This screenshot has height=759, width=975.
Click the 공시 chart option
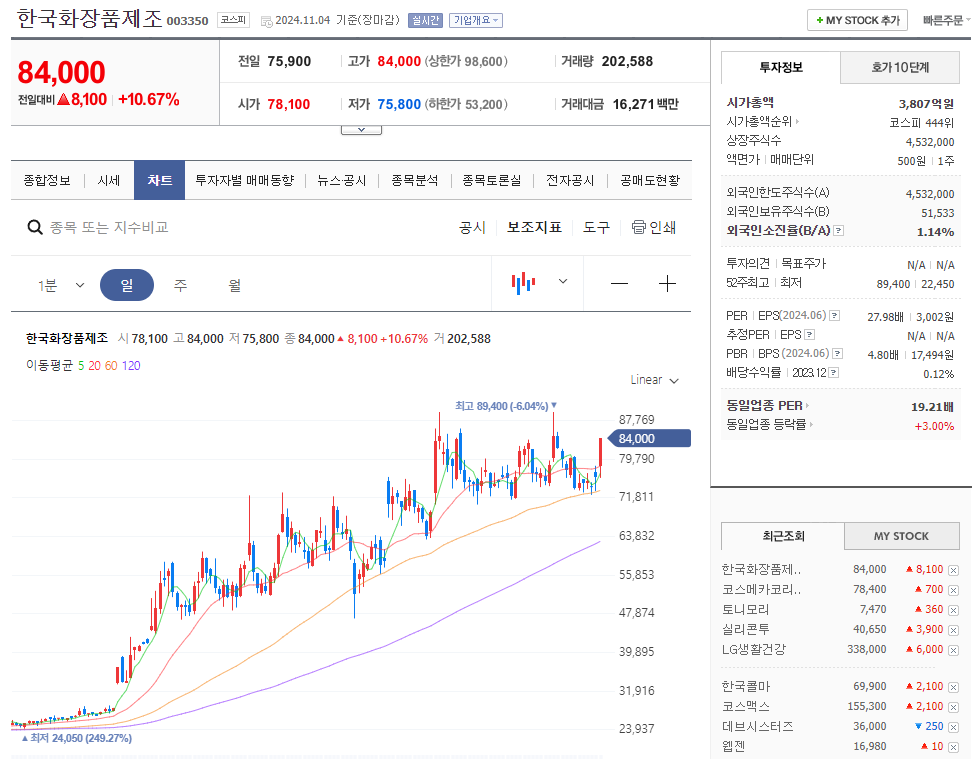(472, 228)
